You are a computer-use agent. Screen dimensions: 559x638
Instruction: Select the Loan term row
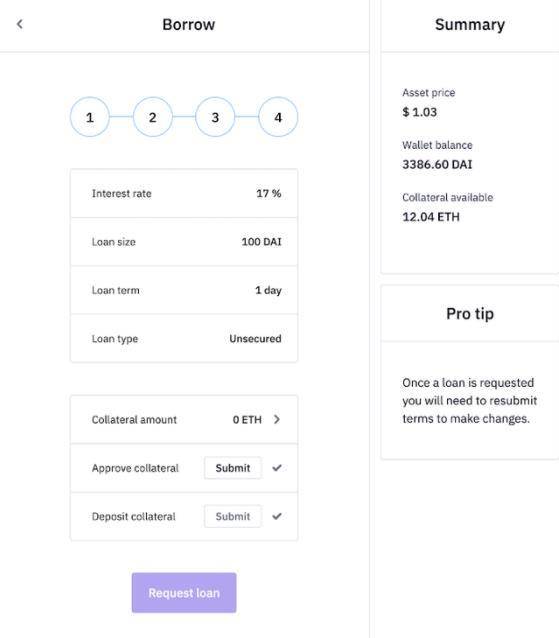tap(184, 291)
